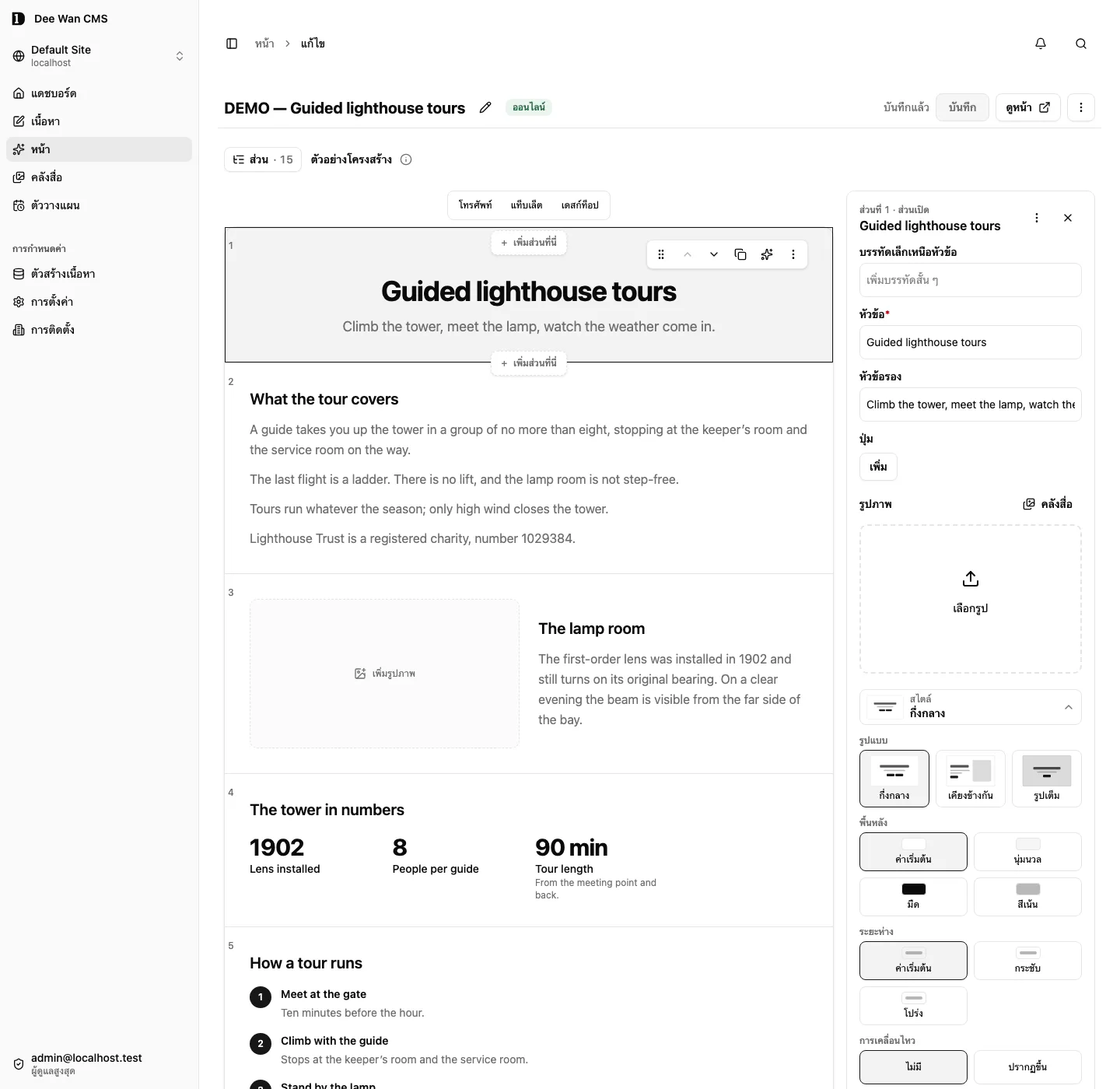The width and height of the screenshot is (1120, 1089).
Task: Grab the section drag handle icon
Action: (661, 254)
